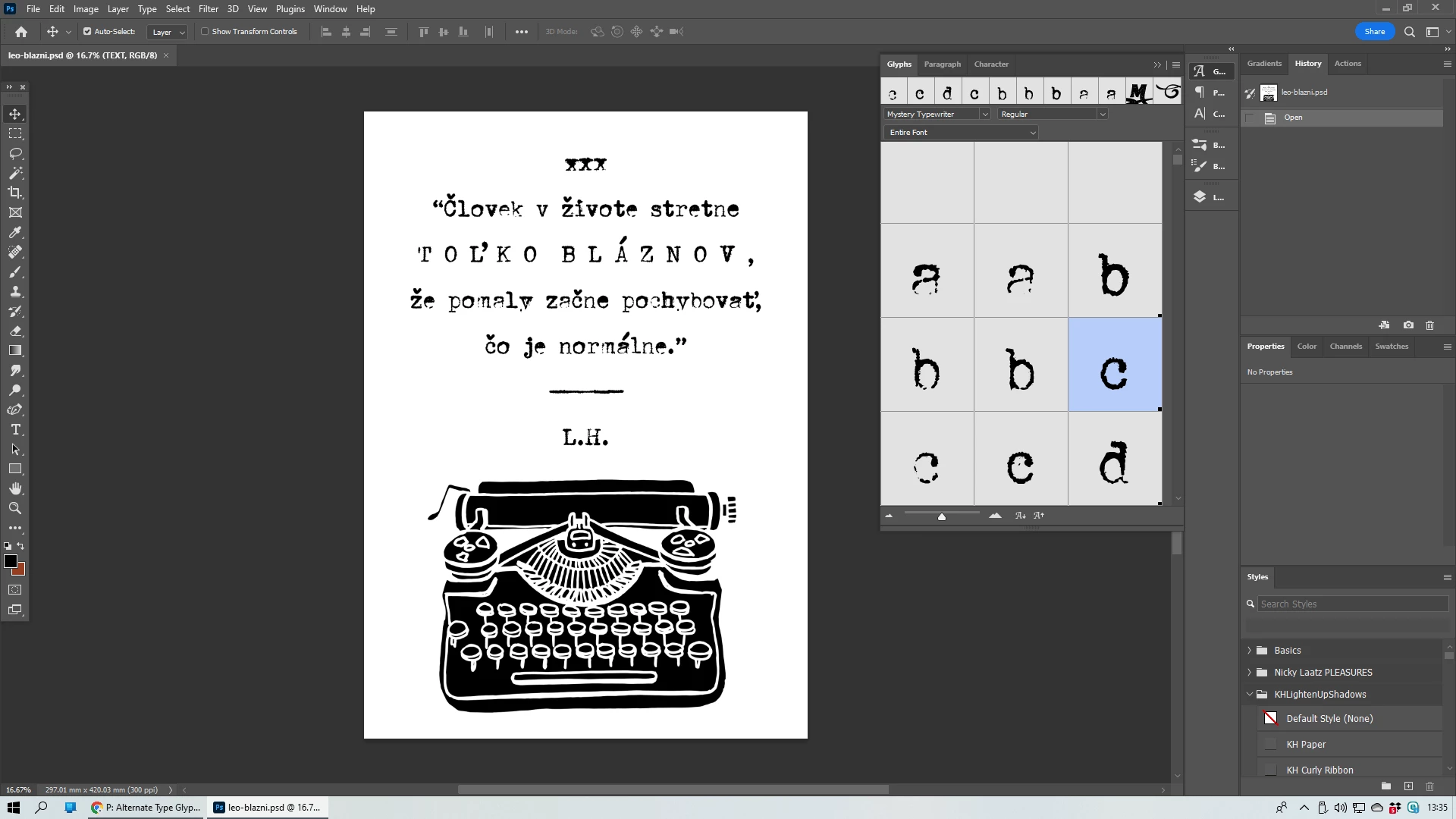This screenshot has height=819, width=1456.
Task: Select the Crop tool
Action: 15,193
